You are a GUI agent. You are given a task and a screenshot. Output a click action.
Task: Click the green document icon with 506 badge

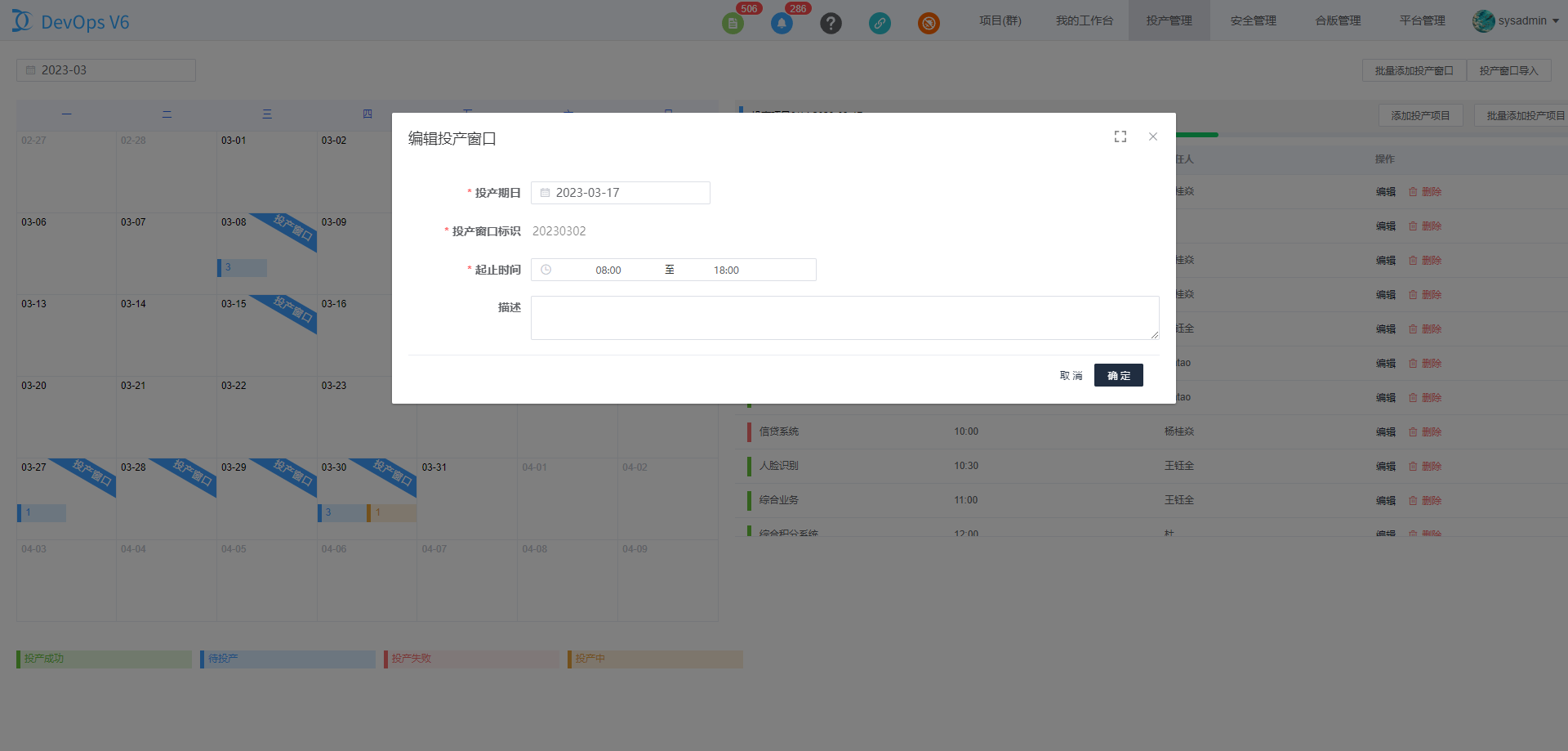click(x=733, y=23)
